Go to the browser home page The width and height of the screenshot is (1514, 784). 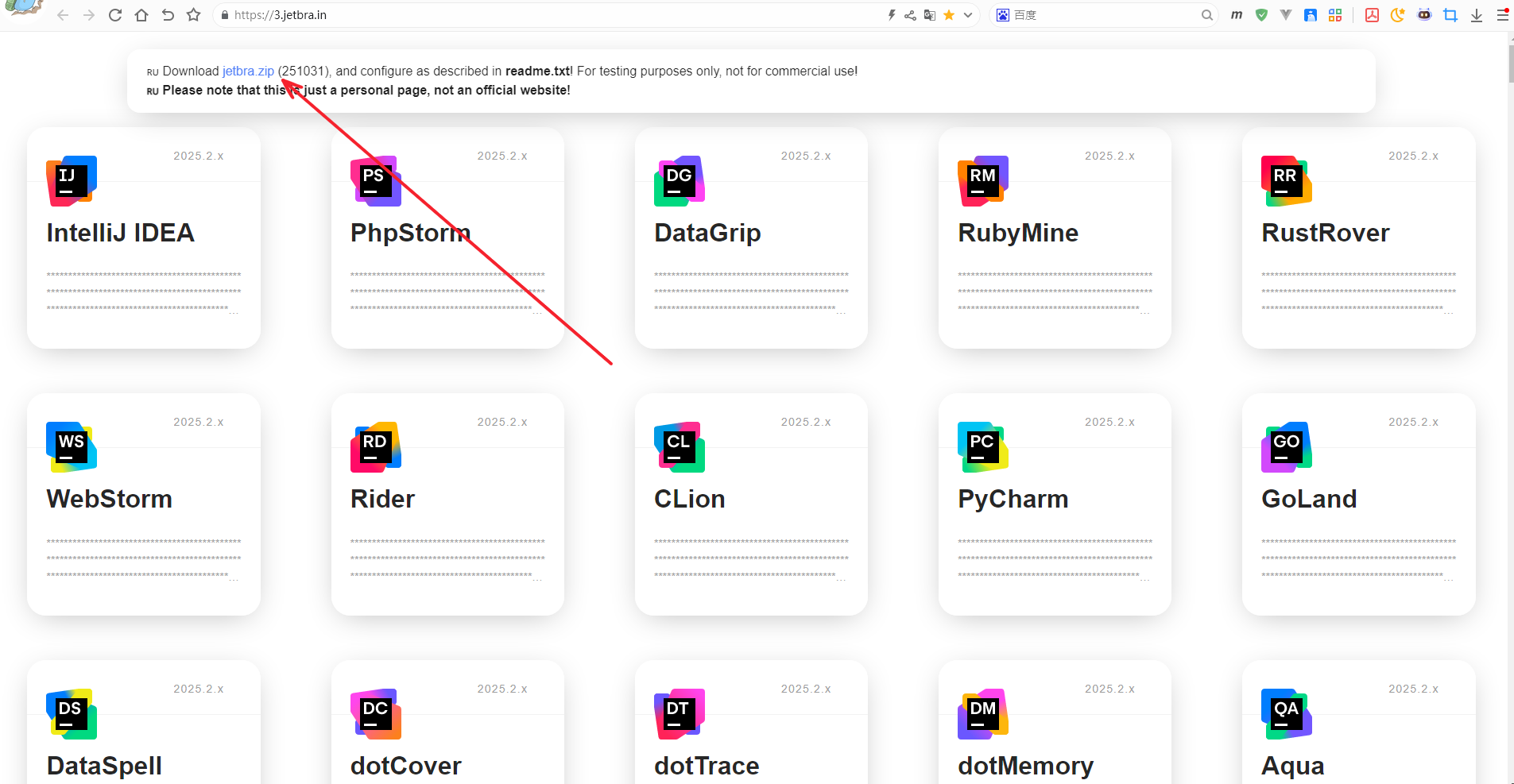(x=141, y=15)
